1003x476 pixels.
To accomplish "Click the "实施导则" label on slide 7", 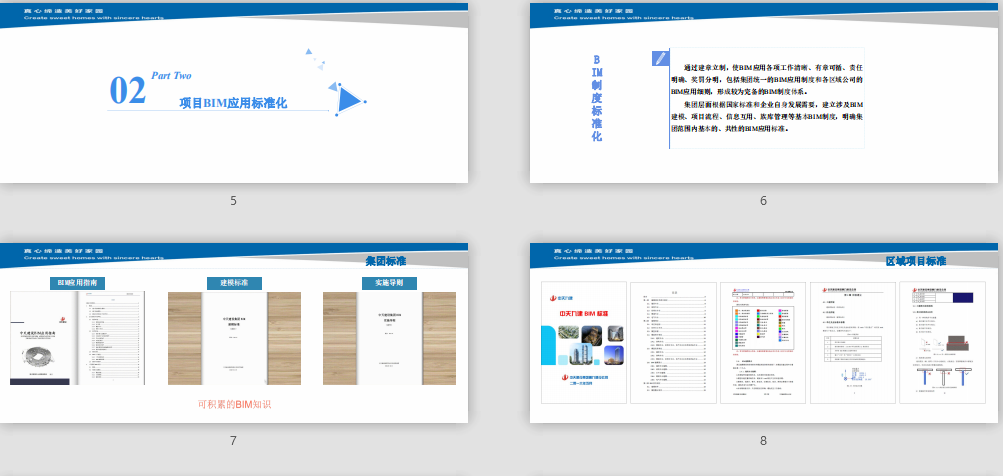I will tap(388, 283).
